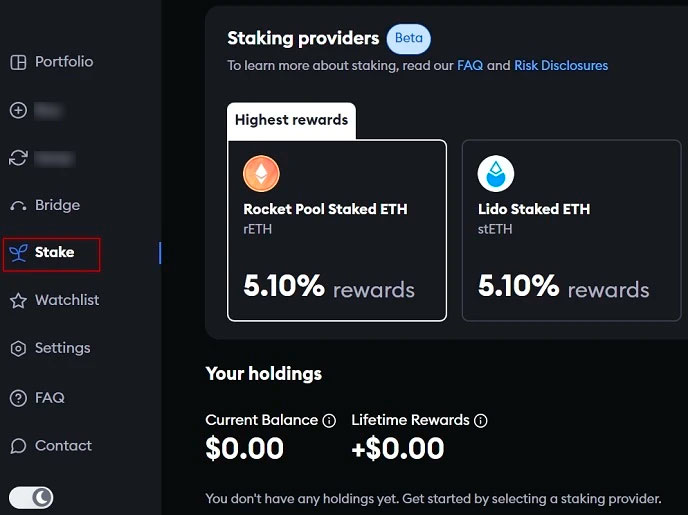
Task: Click the Stake sprout icon
Action: coord(18,253)
